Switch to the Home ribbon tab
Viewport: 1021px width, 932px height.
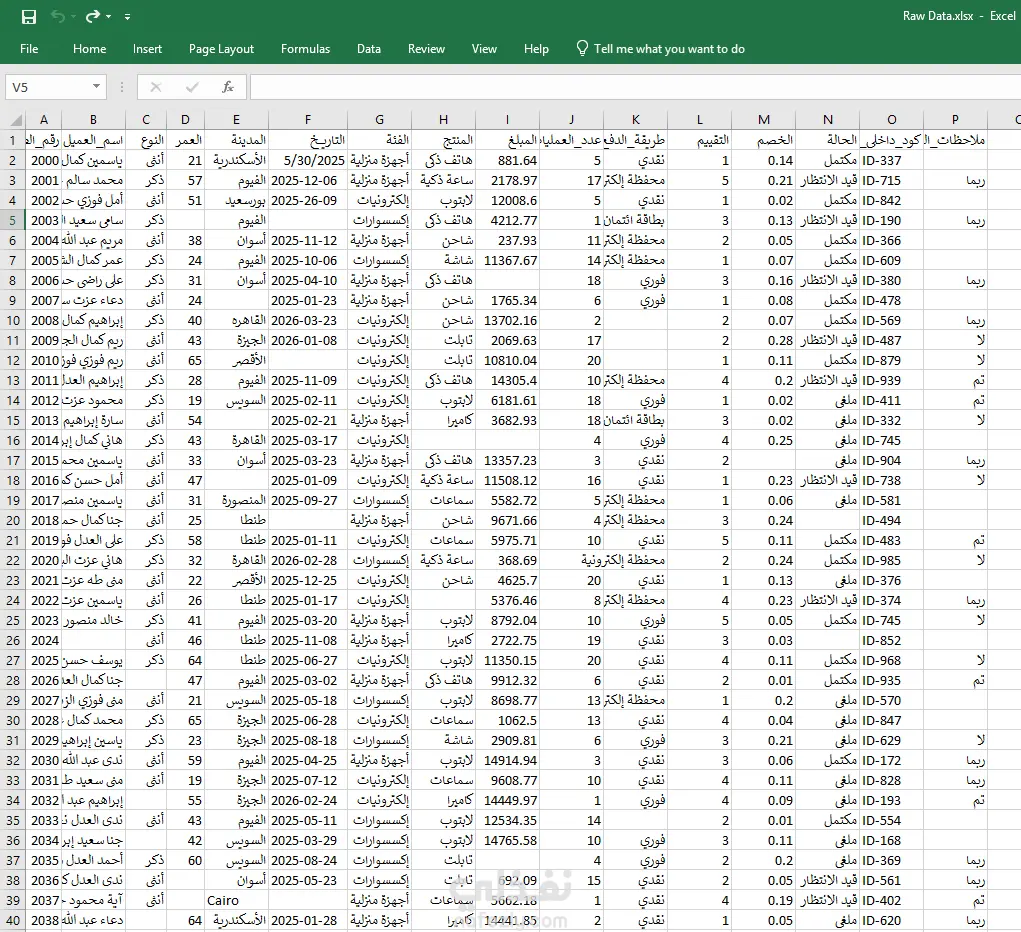89,49
